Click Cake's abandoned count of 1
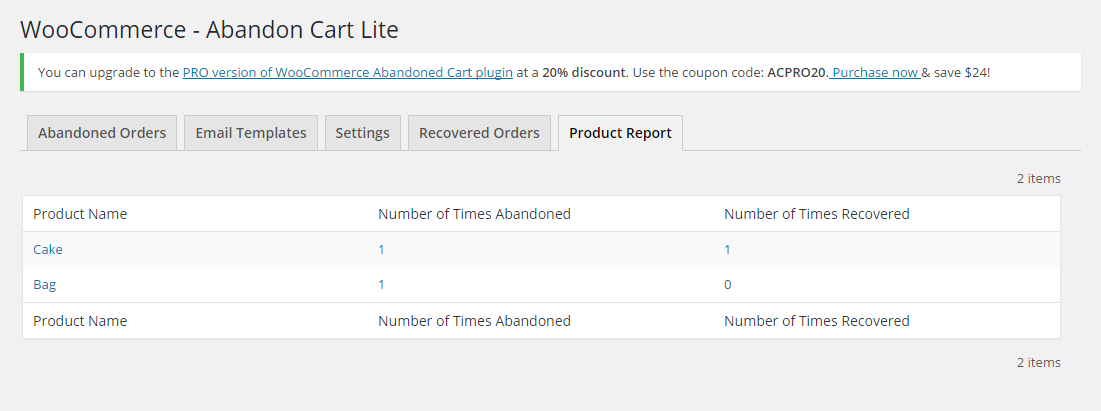1101x411 pixels. click(x=381, y=249)
